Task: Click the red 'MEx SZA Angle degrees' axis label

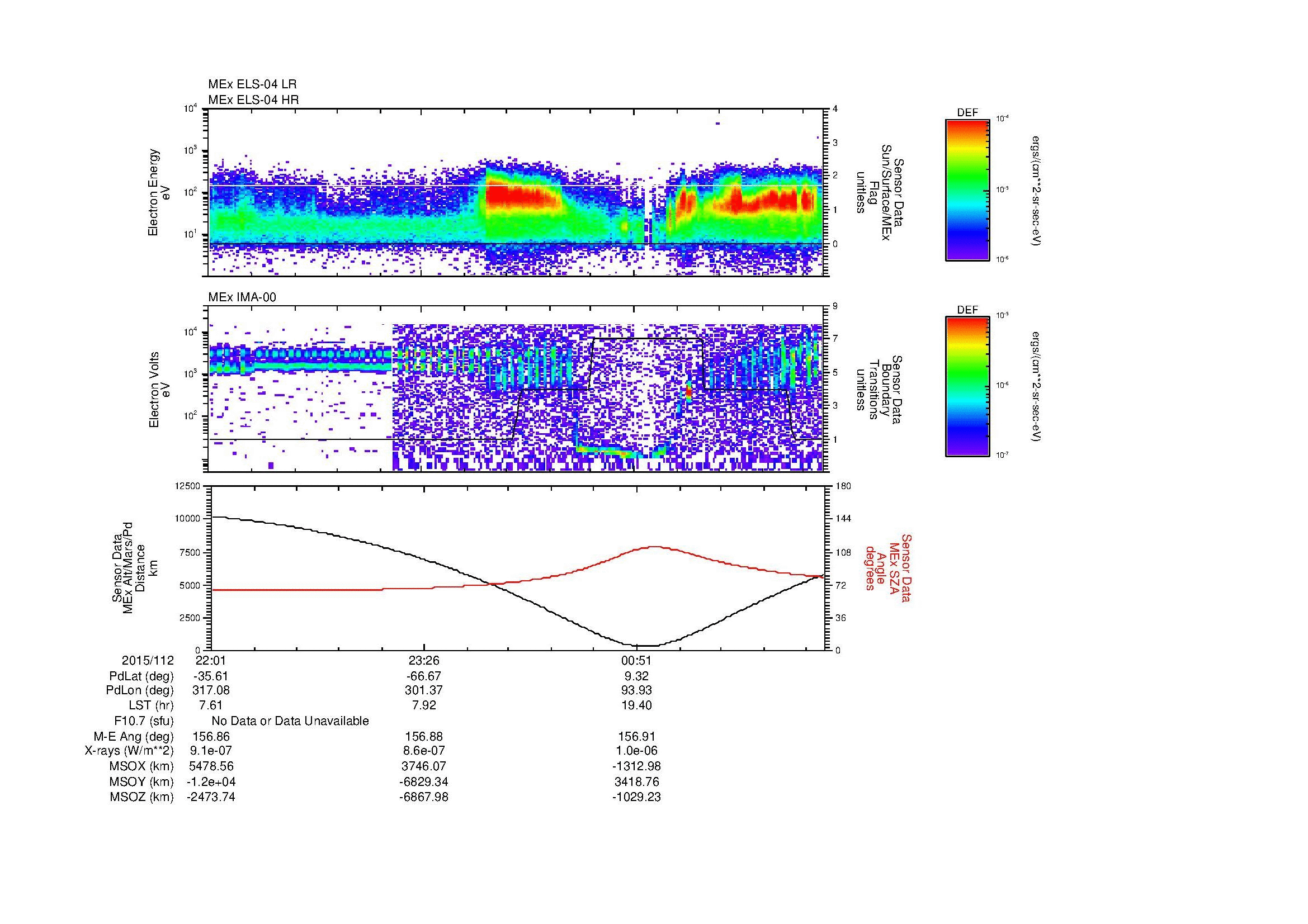Action: click(887, 567)
